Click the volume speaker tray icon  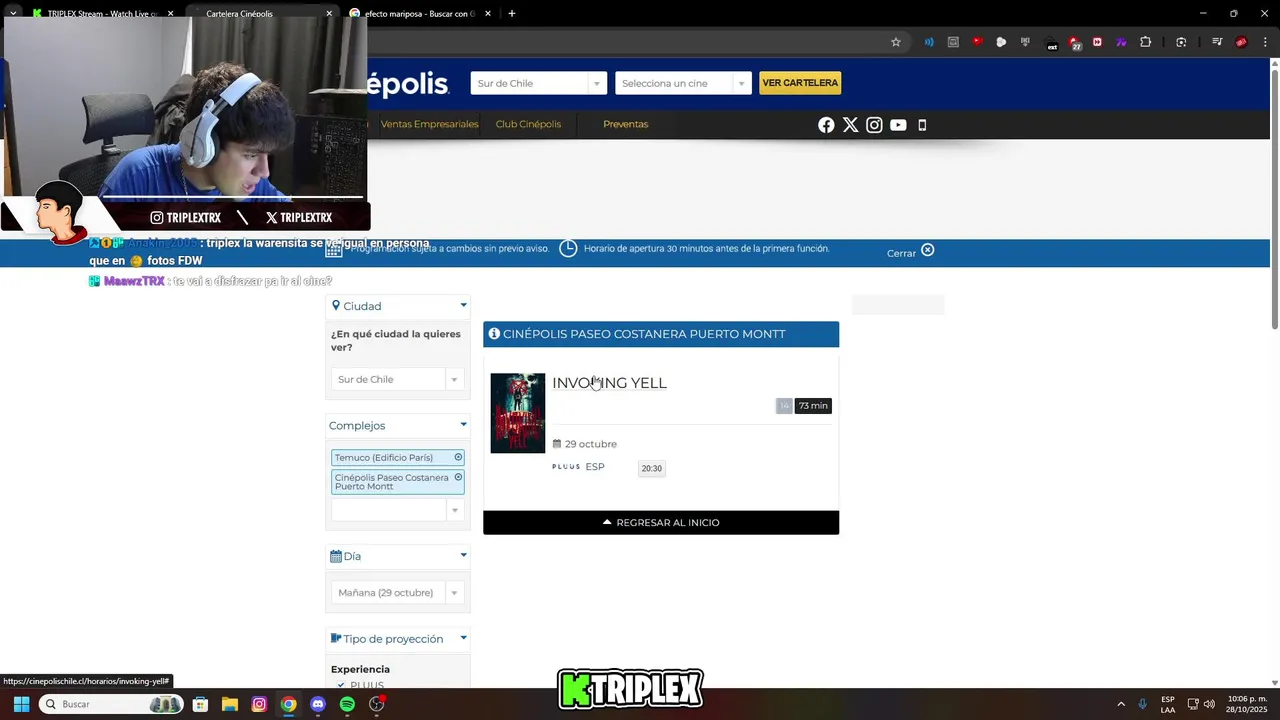click(x=1209, y=704)
